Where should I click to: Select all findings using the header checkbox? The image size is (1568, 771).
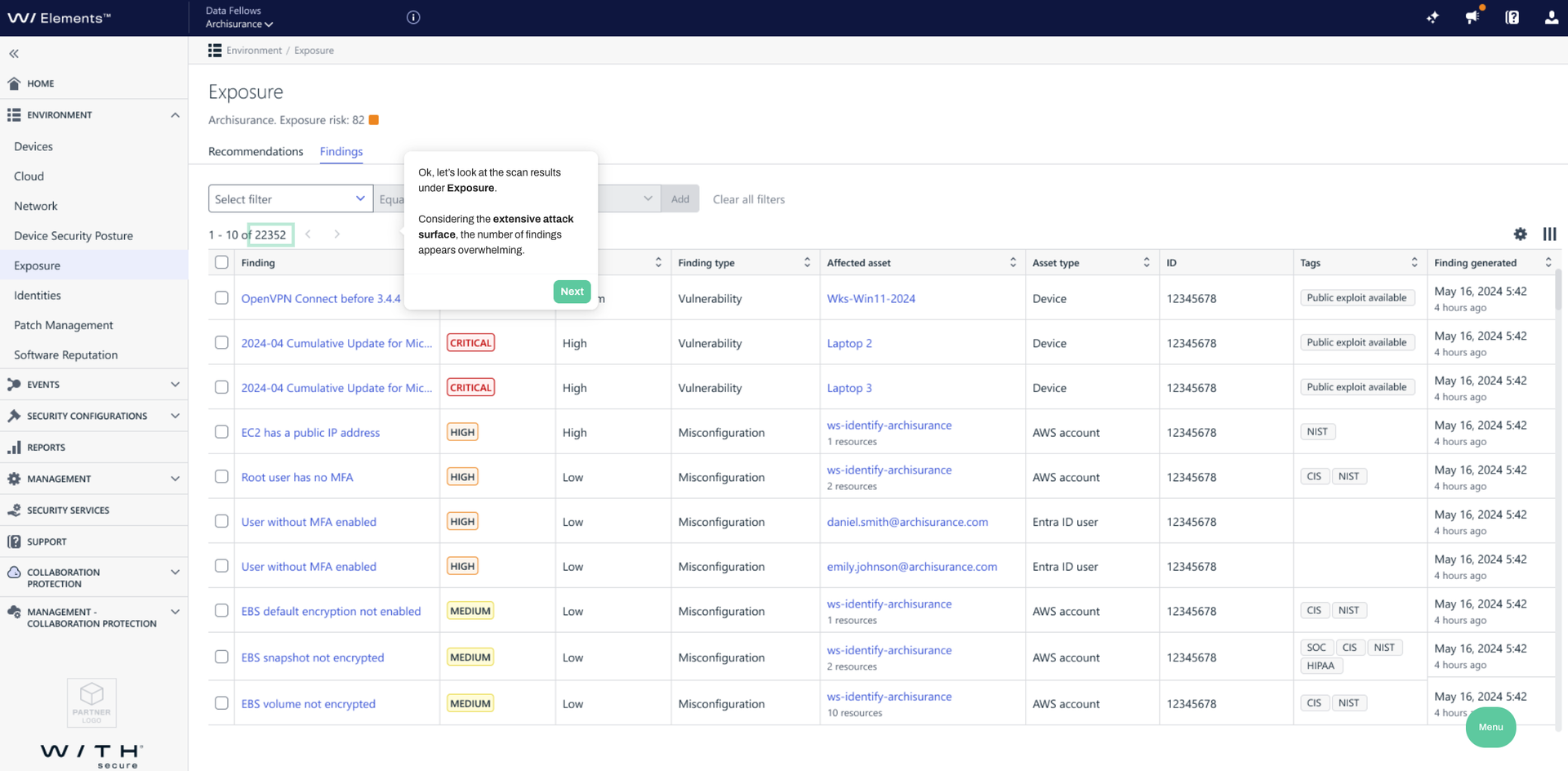point(220,262)
